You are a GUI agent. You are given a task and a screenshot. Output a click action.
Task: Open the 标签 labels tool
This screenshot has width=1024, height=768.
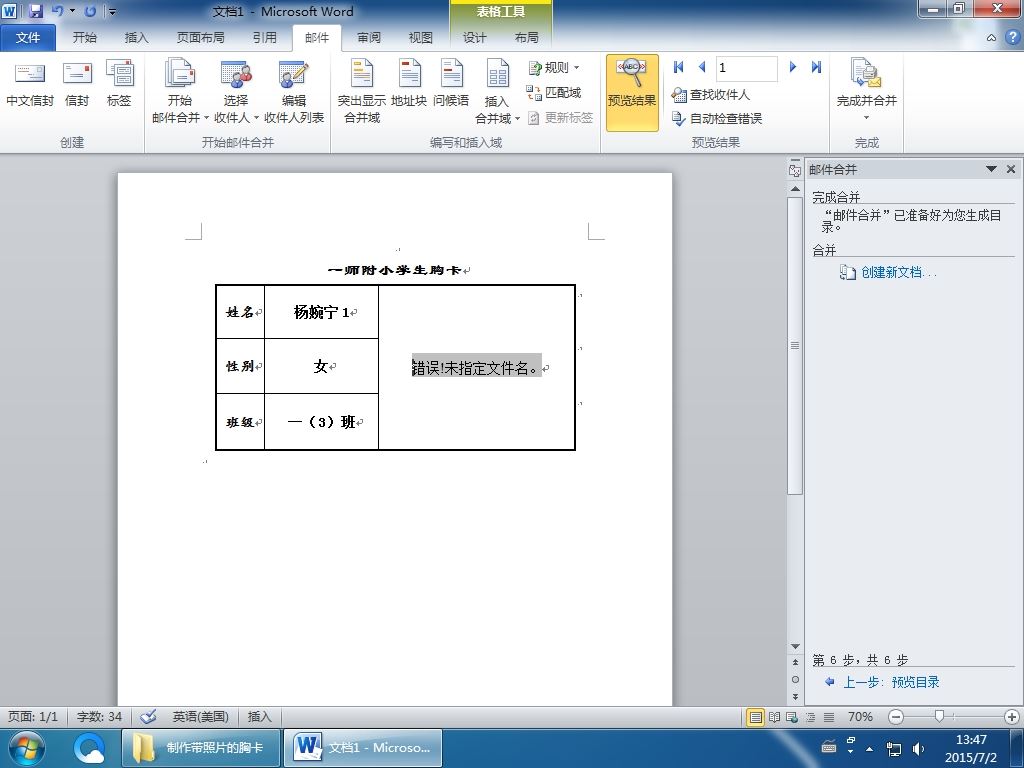point(120,82)
